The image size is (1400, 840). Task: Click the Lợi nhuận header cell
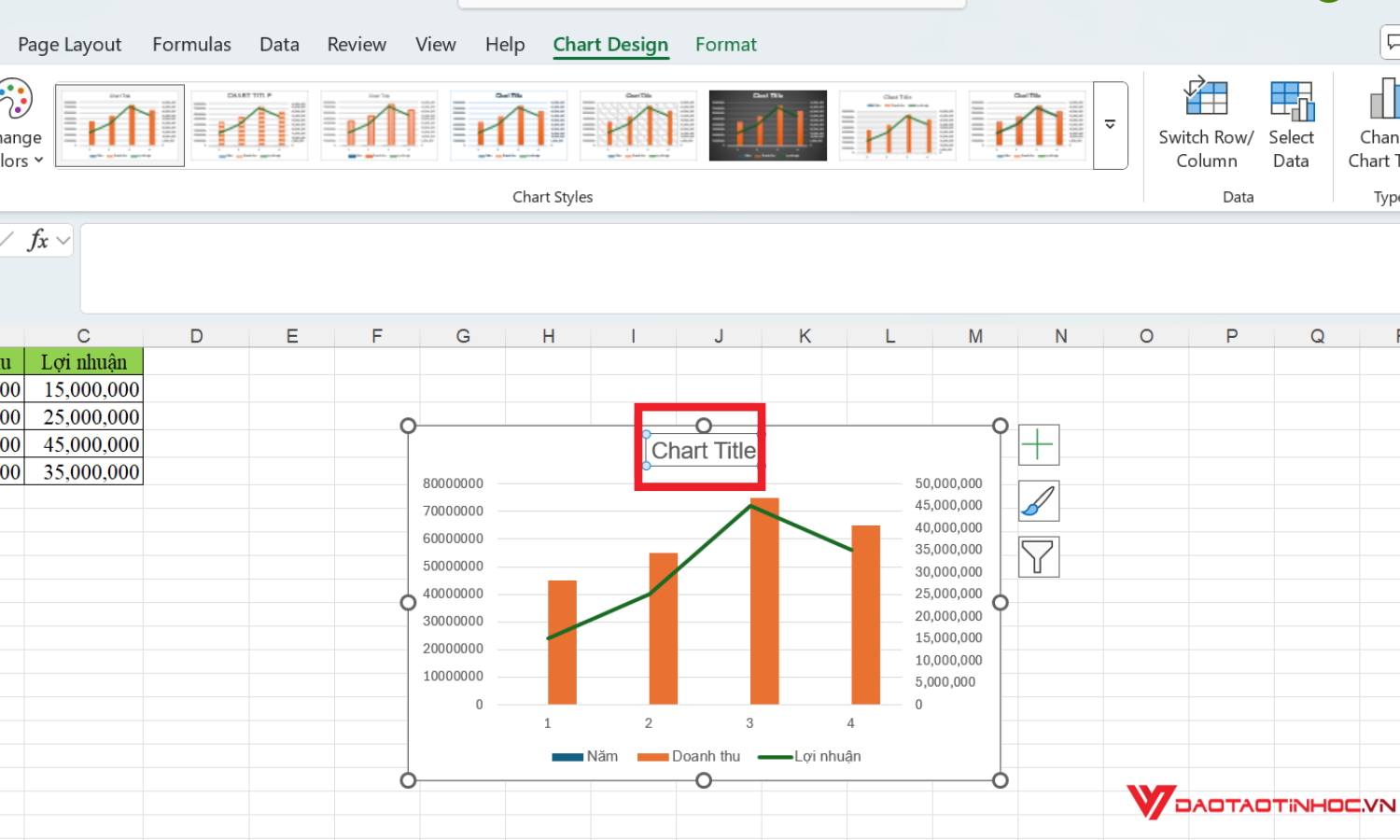click(x=84, y=362)
